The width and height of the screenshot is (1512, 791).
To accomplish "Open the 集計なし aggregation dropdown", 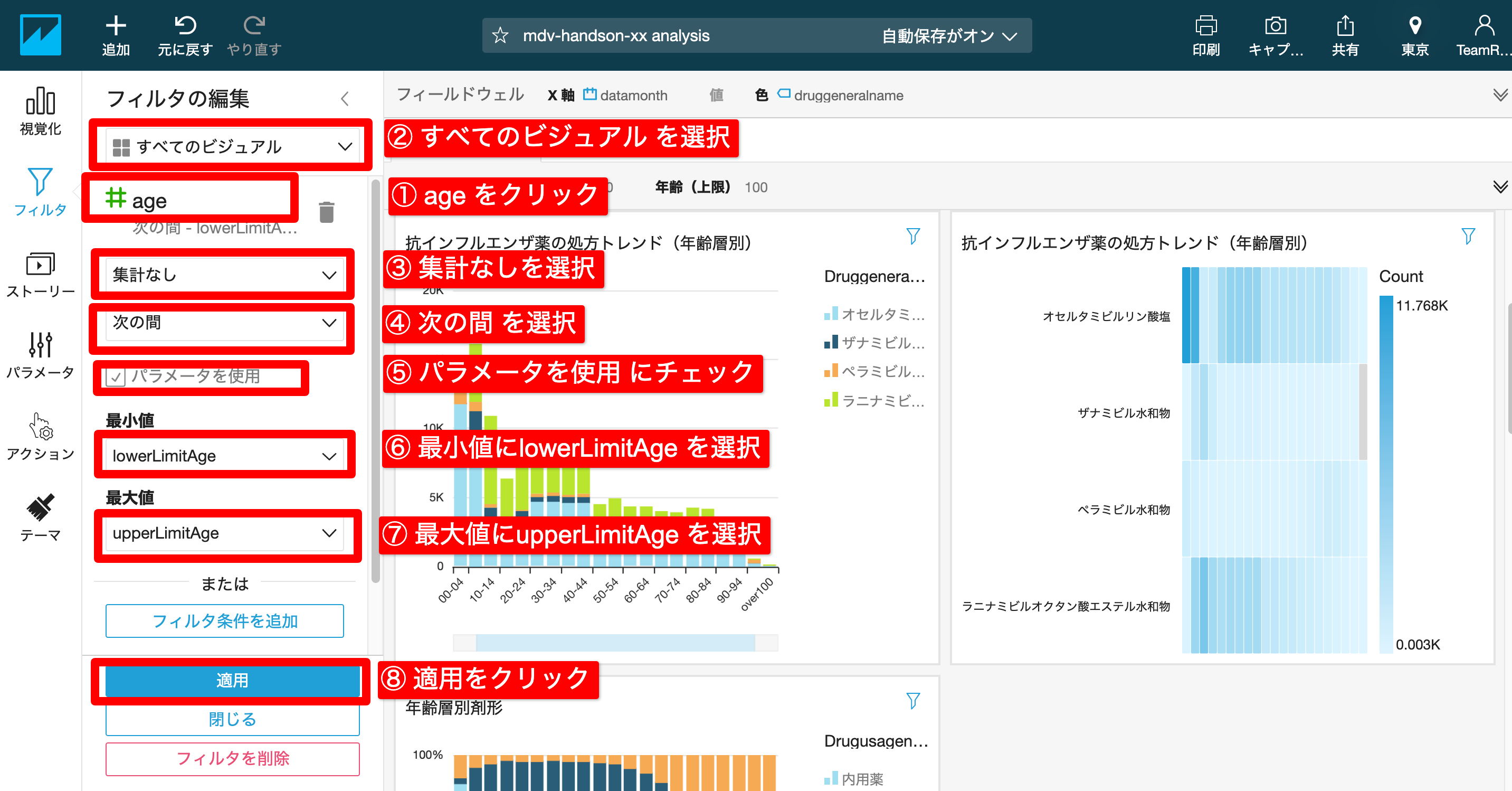I will click(x=224, y=275).
